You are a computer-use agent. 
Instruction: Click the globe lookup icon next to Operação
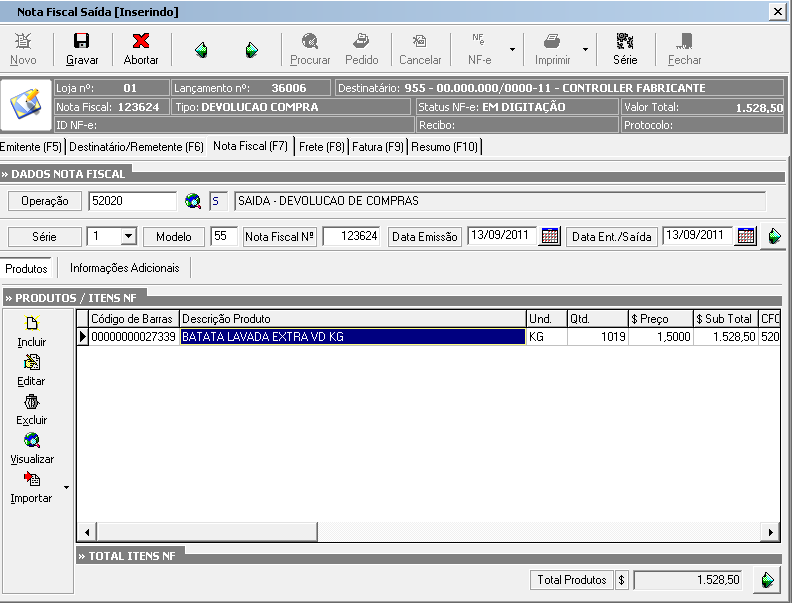(x=192, y=201)
